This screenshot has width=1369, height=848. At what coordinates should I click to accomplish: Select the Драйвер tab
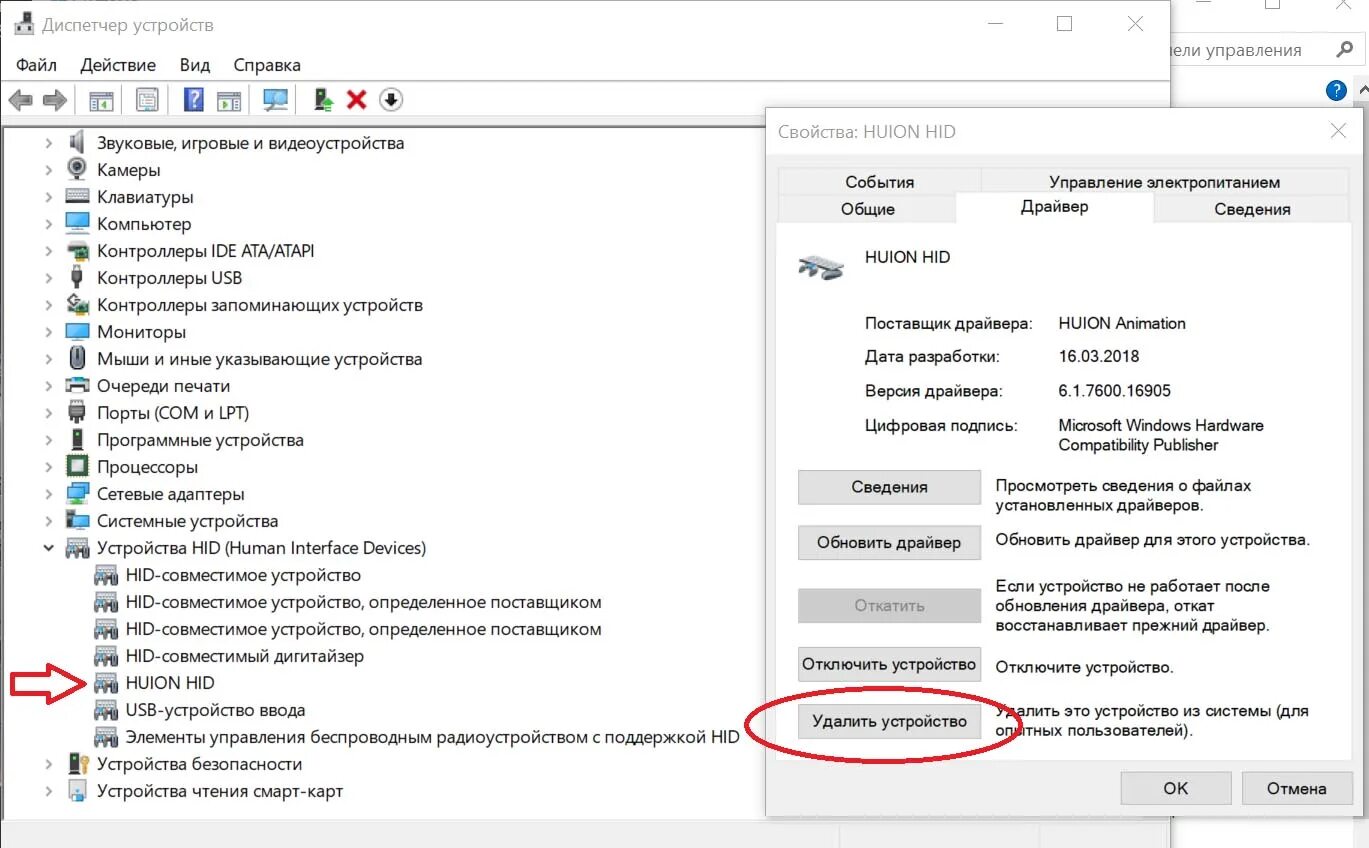[x=1055, y=207]
